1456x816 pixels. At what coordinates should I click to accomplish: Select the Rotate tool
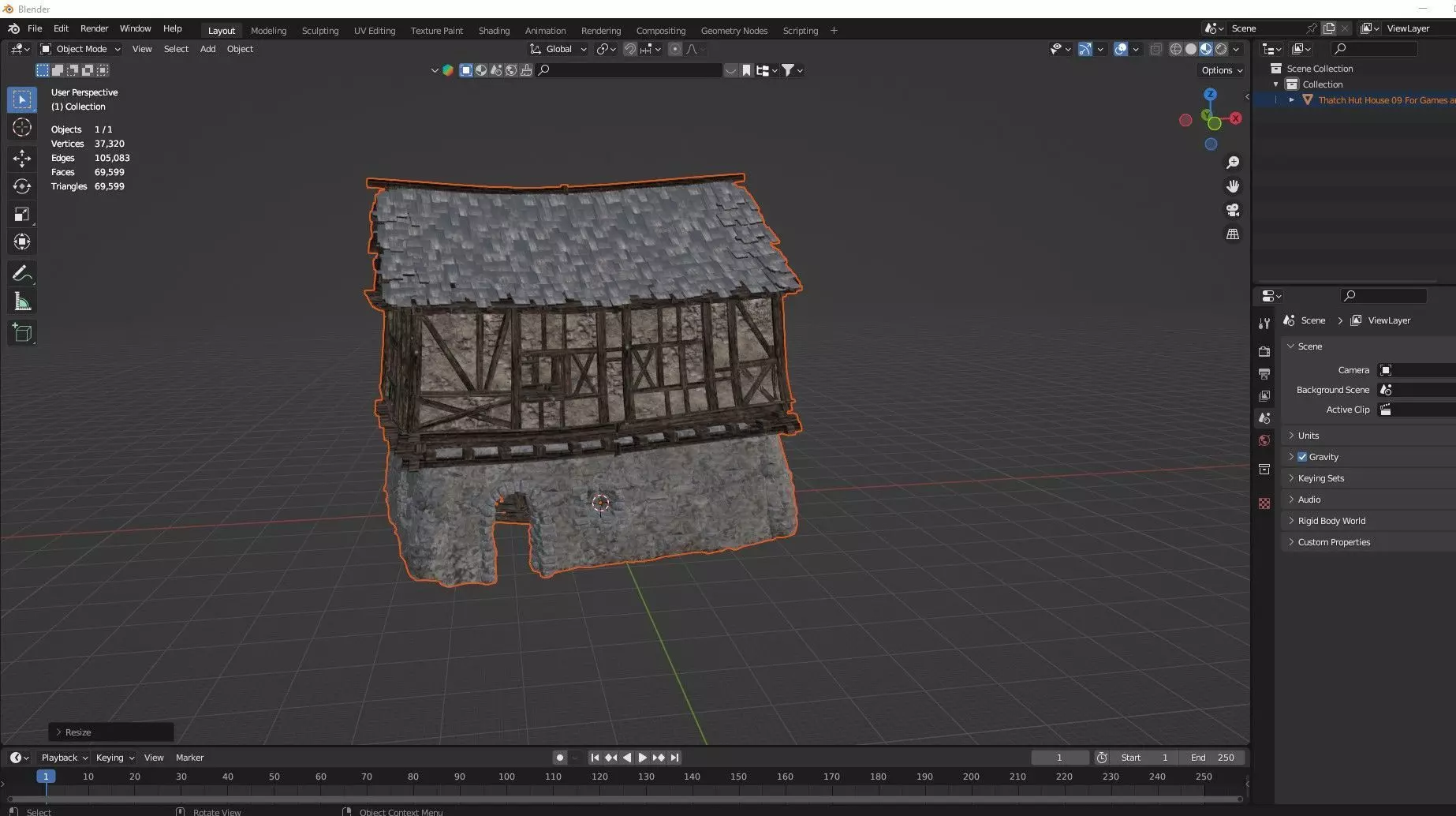(22, 186)
